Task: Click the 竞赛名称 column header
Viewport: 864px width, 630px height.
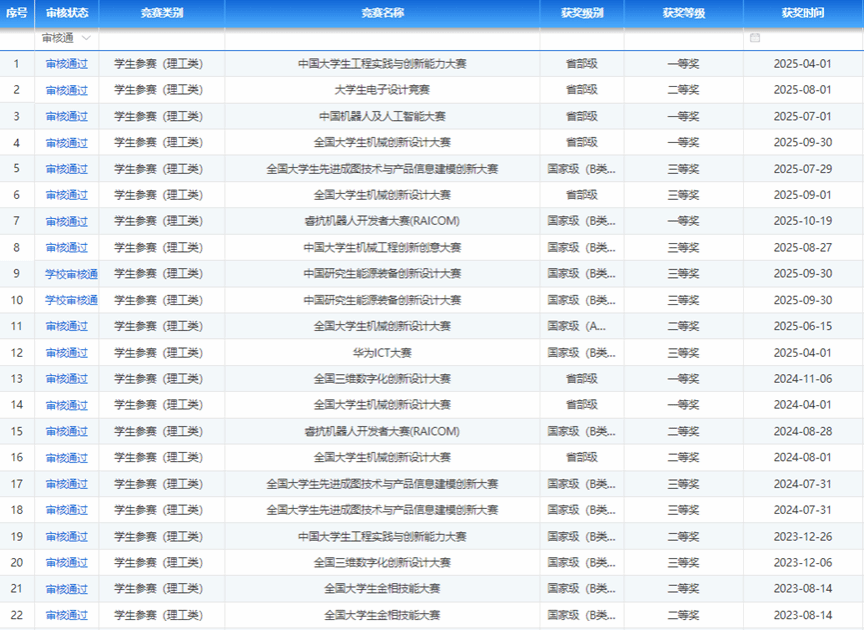Action: click(382, 13)
